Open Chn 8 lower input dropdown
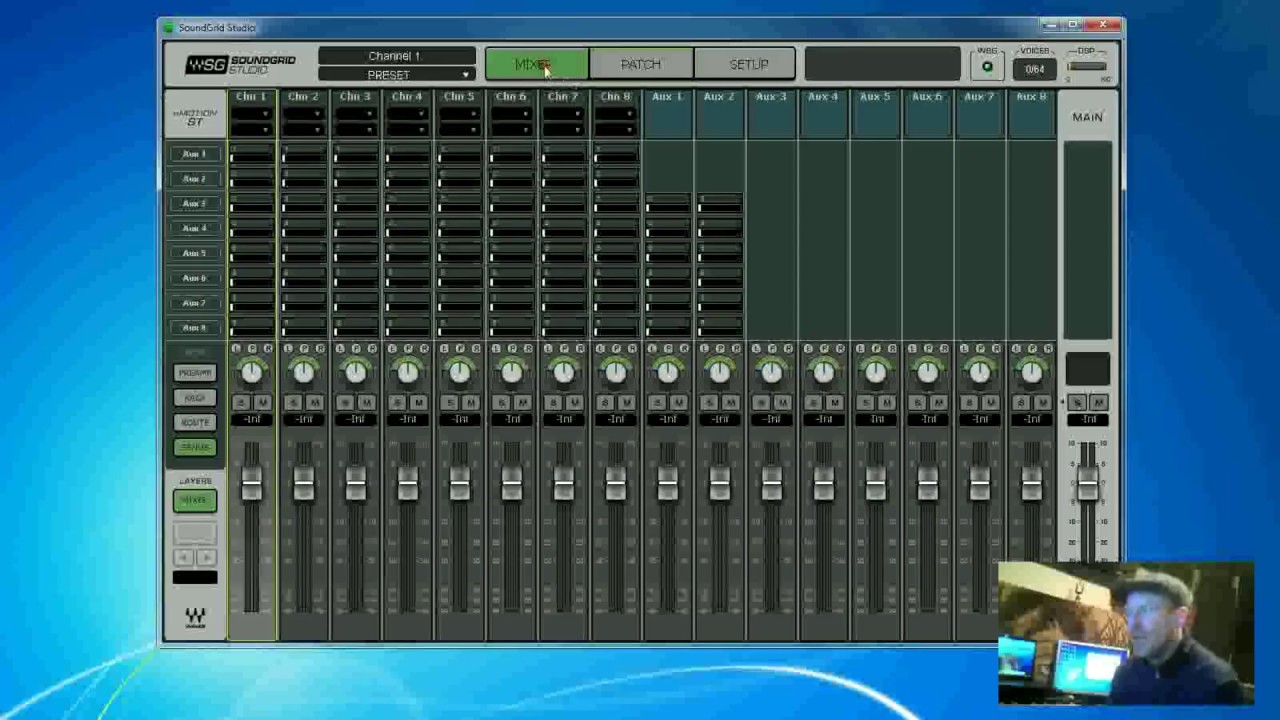 point(616,129)
